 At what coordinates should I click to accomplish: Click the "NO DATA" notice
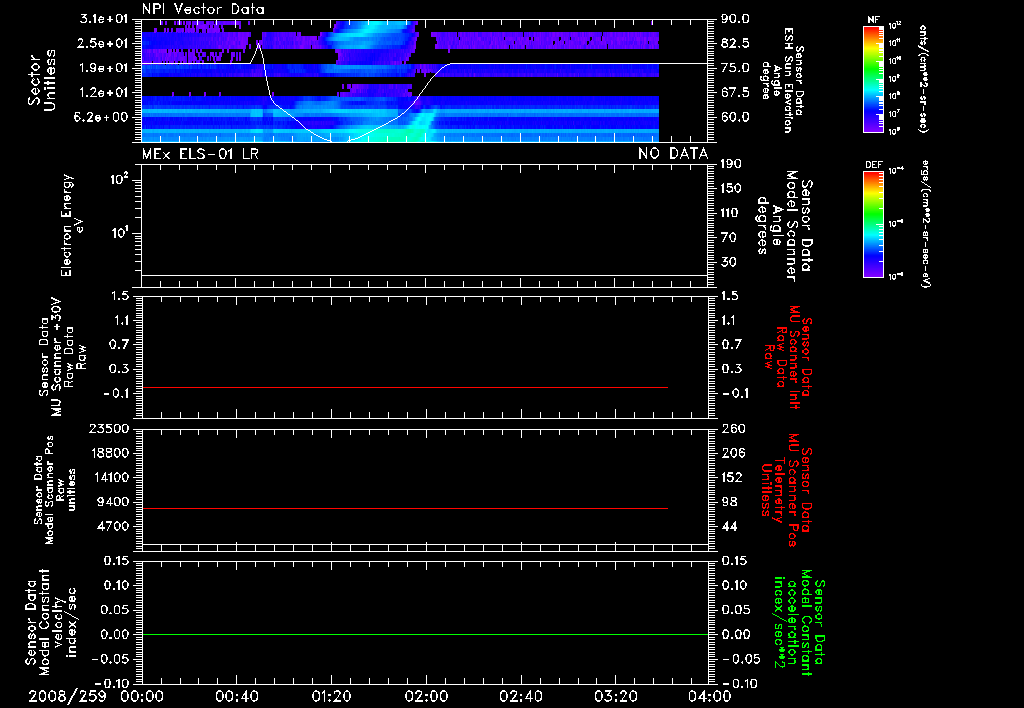click(x=673, y=154)
